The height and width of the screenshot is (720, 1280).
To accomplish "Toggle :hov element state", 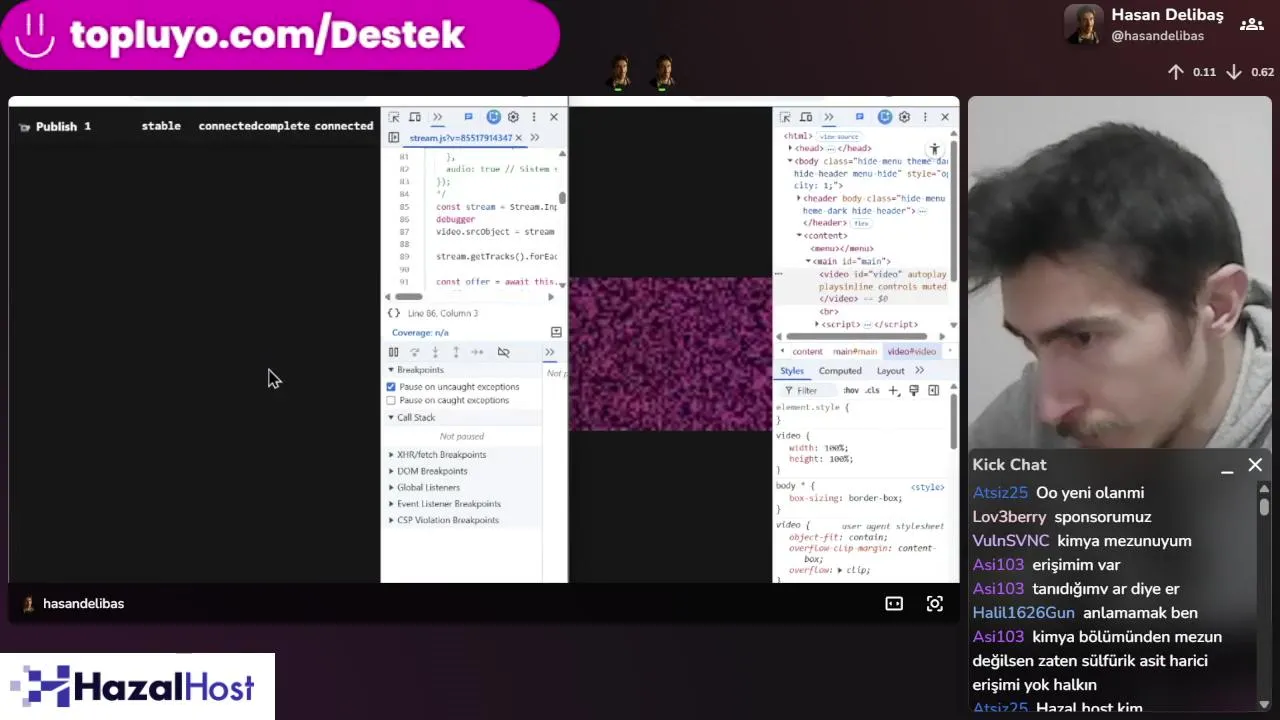I will click(x=851, y=391).
